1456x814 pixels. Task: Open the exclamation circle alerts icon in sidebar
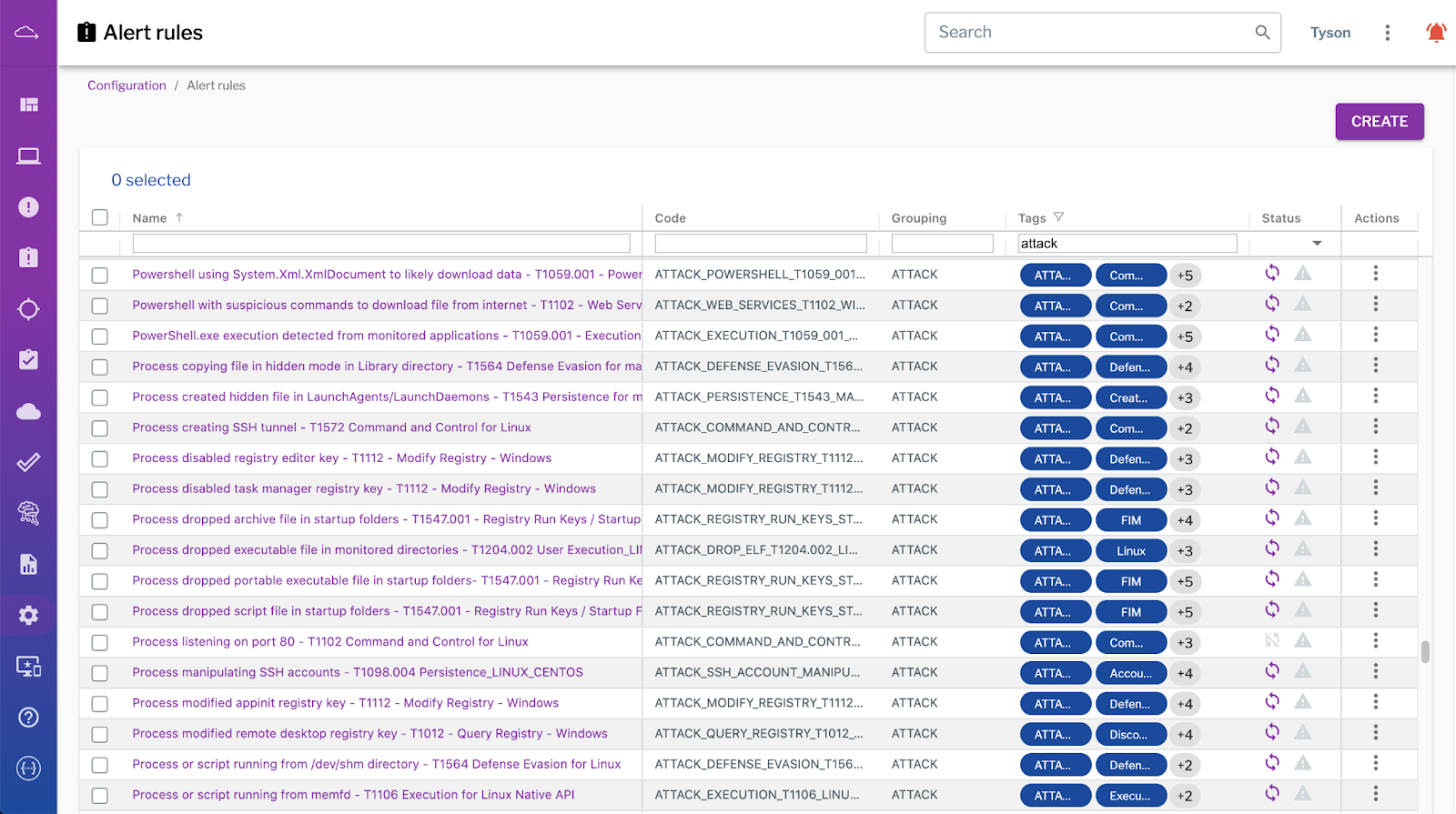(x=28, y=207)
